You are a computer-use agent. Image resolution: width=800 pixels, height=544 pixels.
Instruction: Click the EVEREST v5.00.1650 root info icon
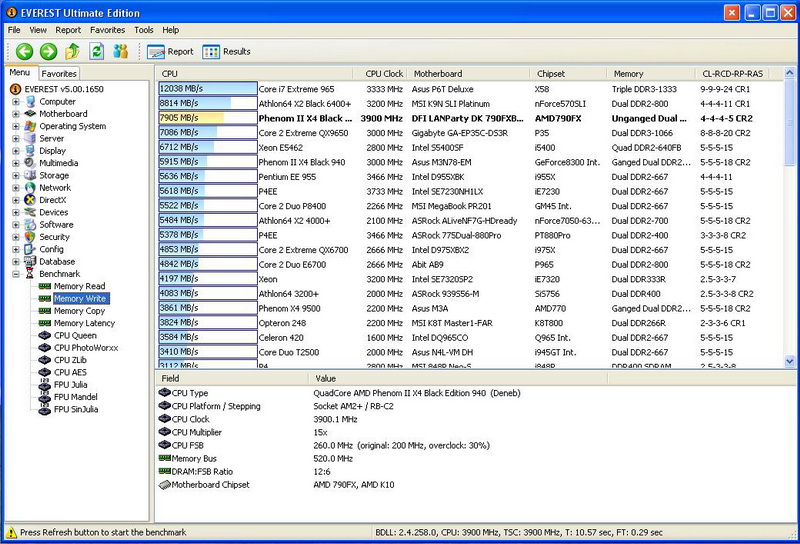(x=15, y=89)
